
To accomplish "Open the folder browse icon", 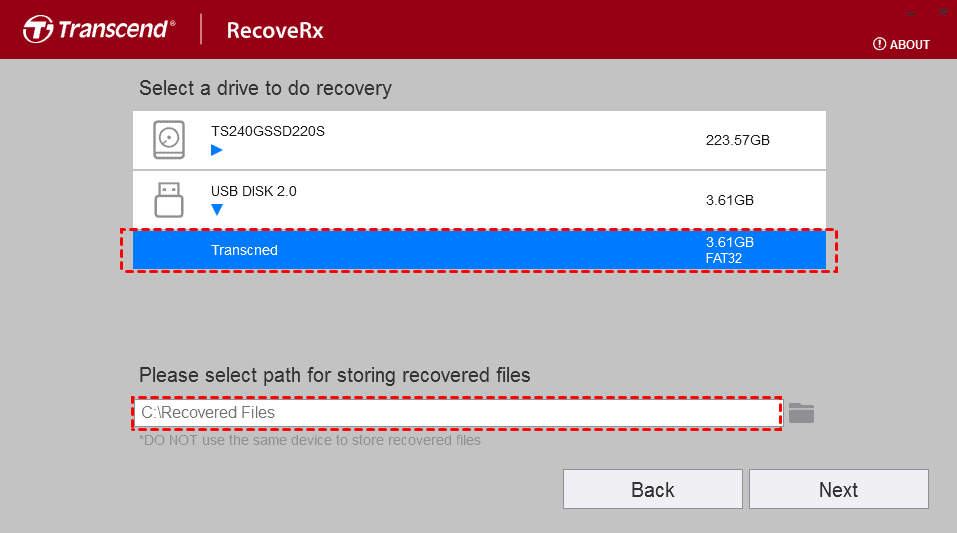I will (x=801, y=413).
